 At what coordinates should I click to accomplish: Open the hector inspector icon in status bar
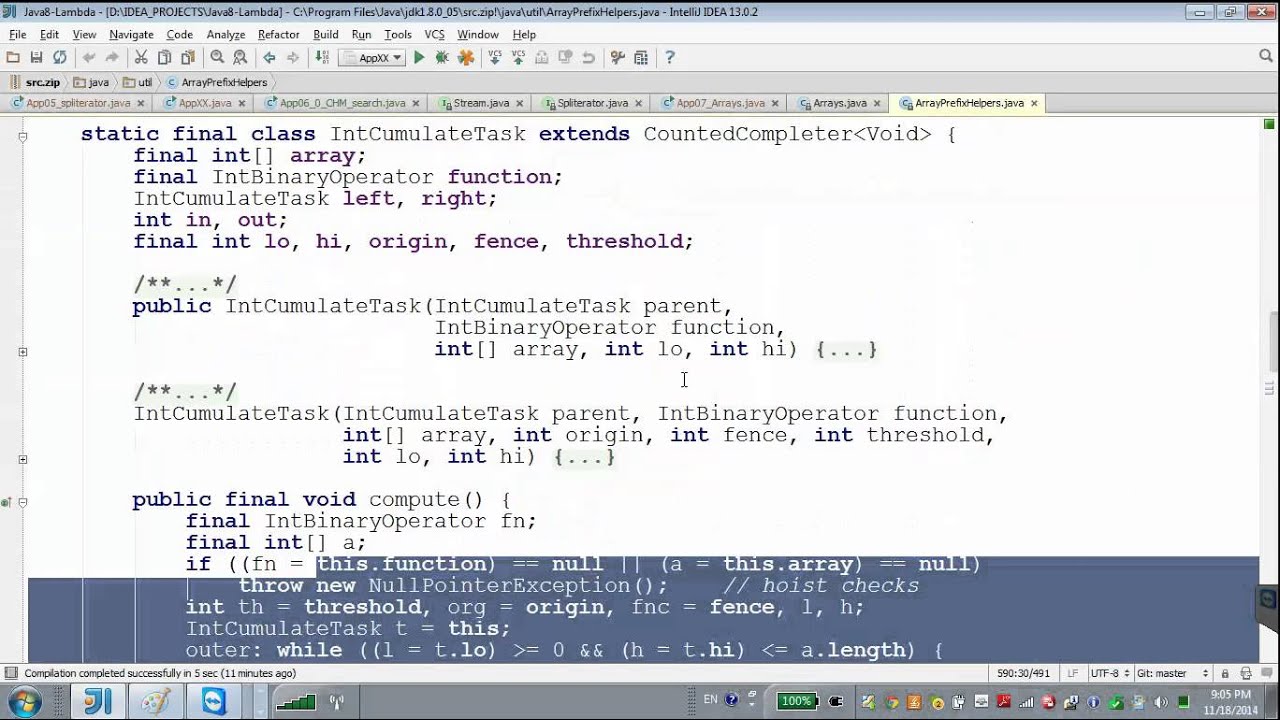point(1246,673)
